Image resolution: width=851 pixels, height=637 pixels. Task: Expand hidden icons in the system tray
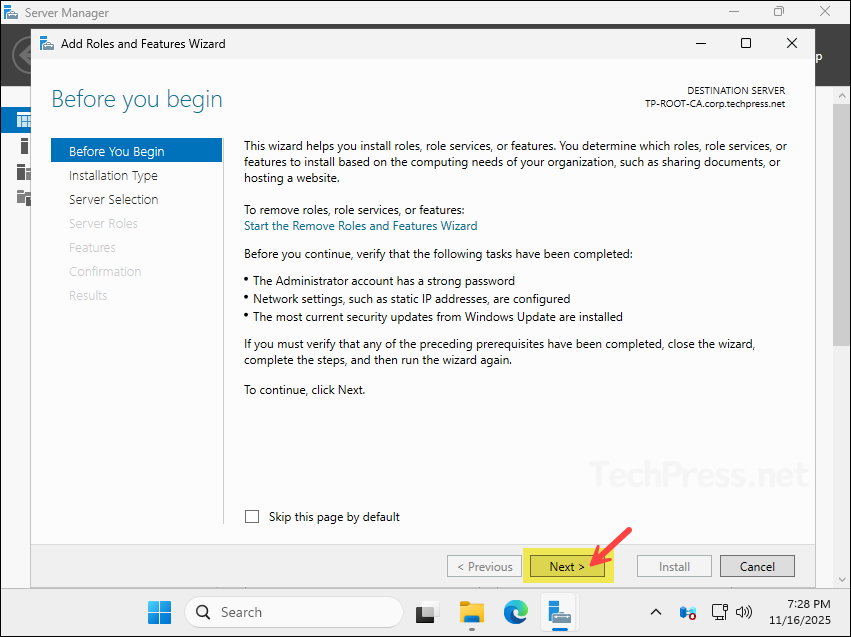pos(655,611)
